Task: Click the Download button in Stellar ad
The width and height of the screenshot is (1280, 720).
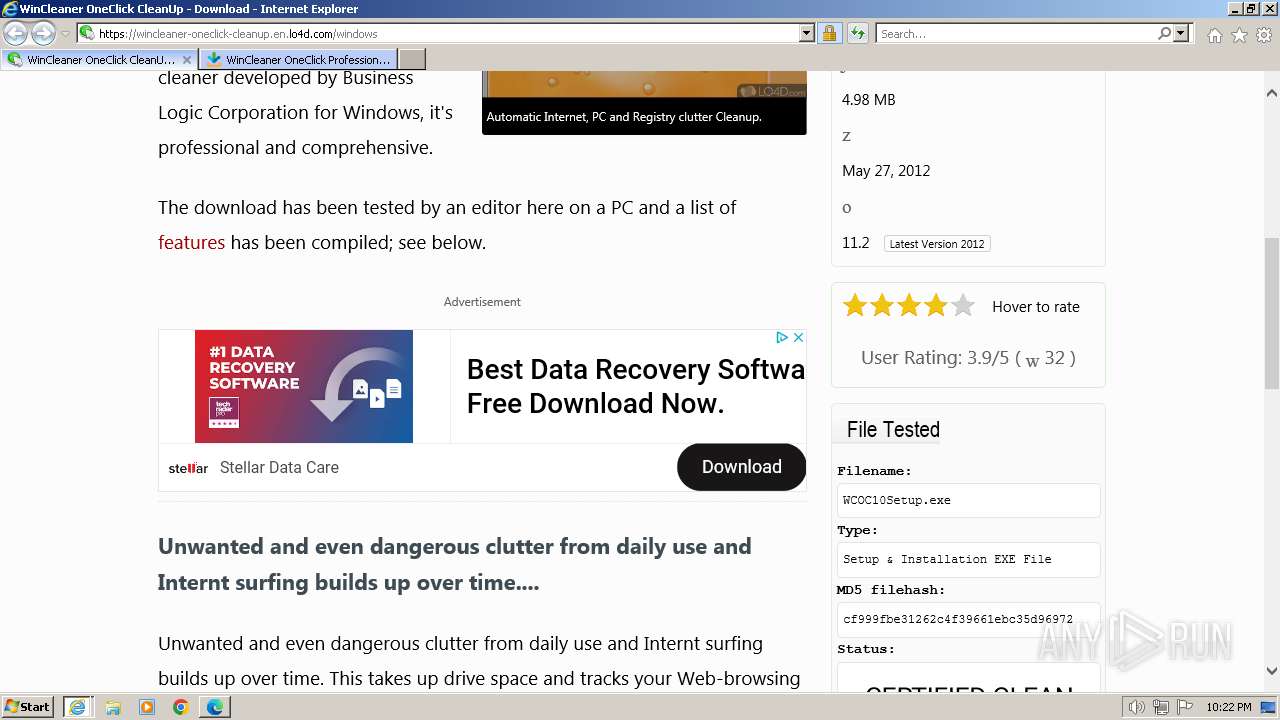Action: pyautogui.click(x=742, y=467)
